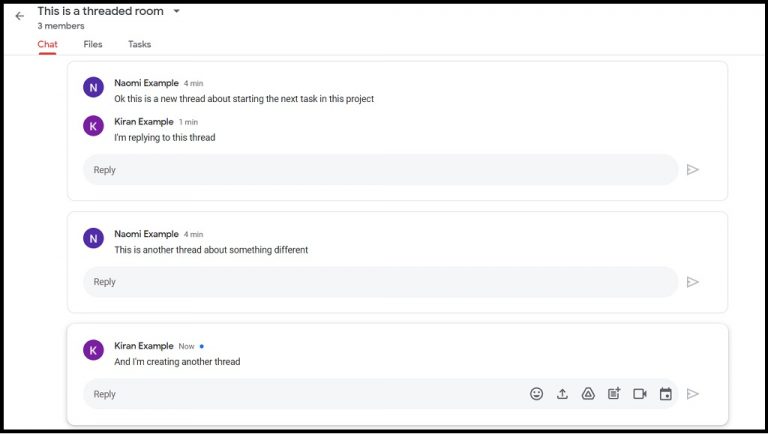Send reply in Kiran's new thread
The width and height of the screenshot is (768, 434).
(x=693, y=394)
